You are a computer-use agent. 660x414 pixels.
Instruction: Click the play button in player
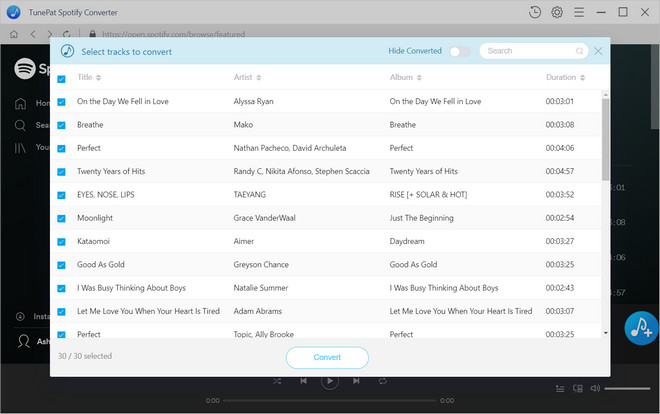330,381
